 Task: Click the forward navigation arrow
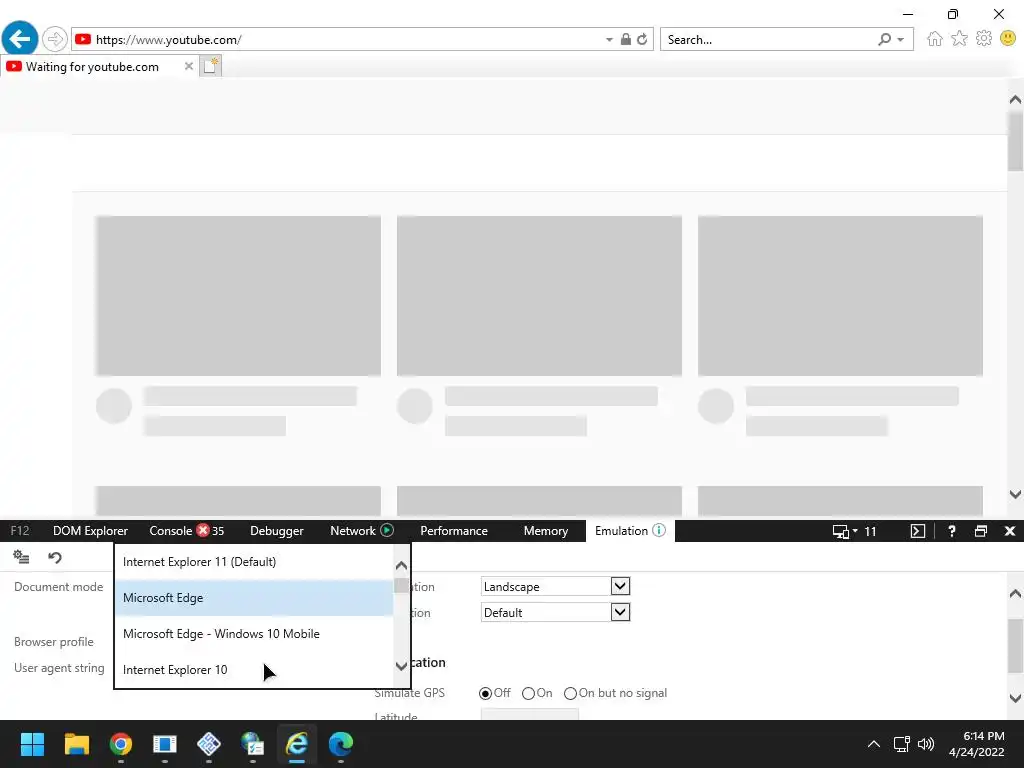click(55, 39)
